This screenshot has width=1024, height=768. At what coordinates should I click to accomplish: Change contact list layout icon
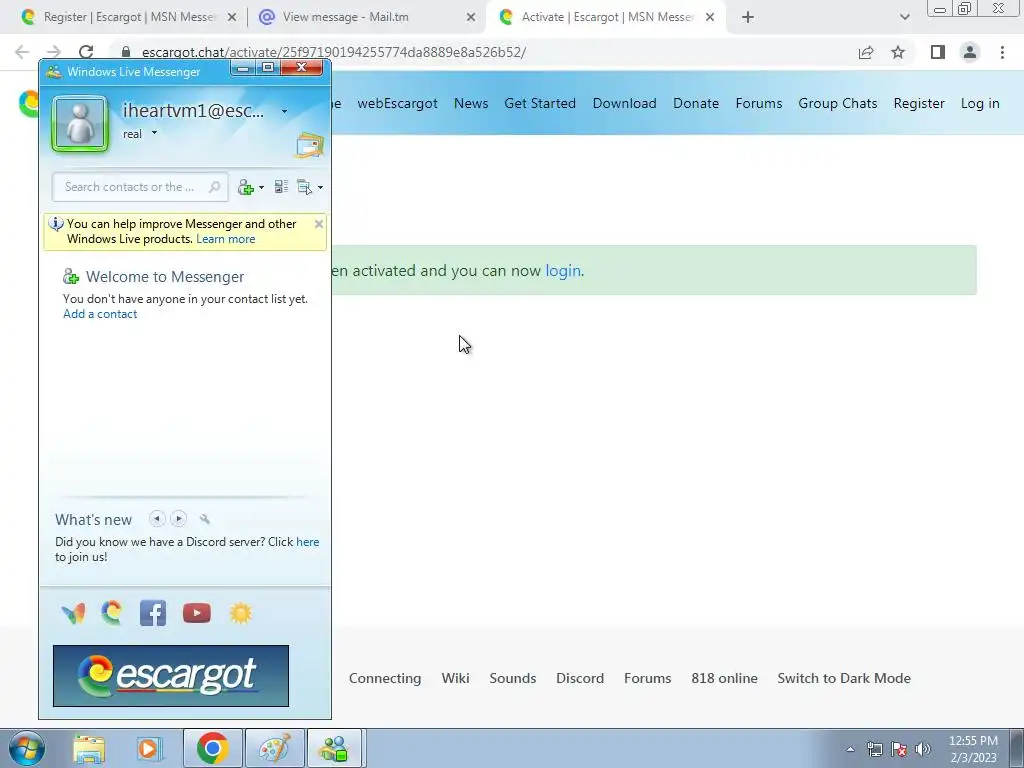click(281, 187)
